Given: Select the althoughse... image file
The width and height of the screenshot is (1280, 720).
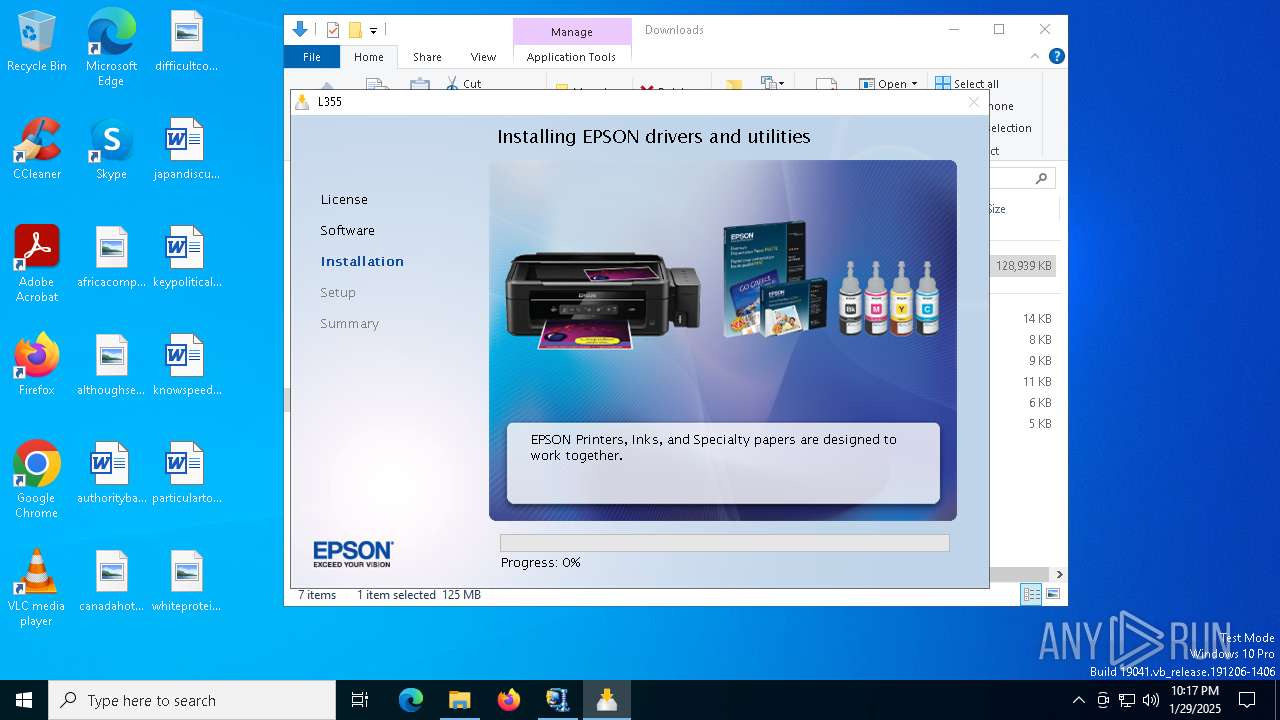Looking at the screenshot, I should [111, 366].
